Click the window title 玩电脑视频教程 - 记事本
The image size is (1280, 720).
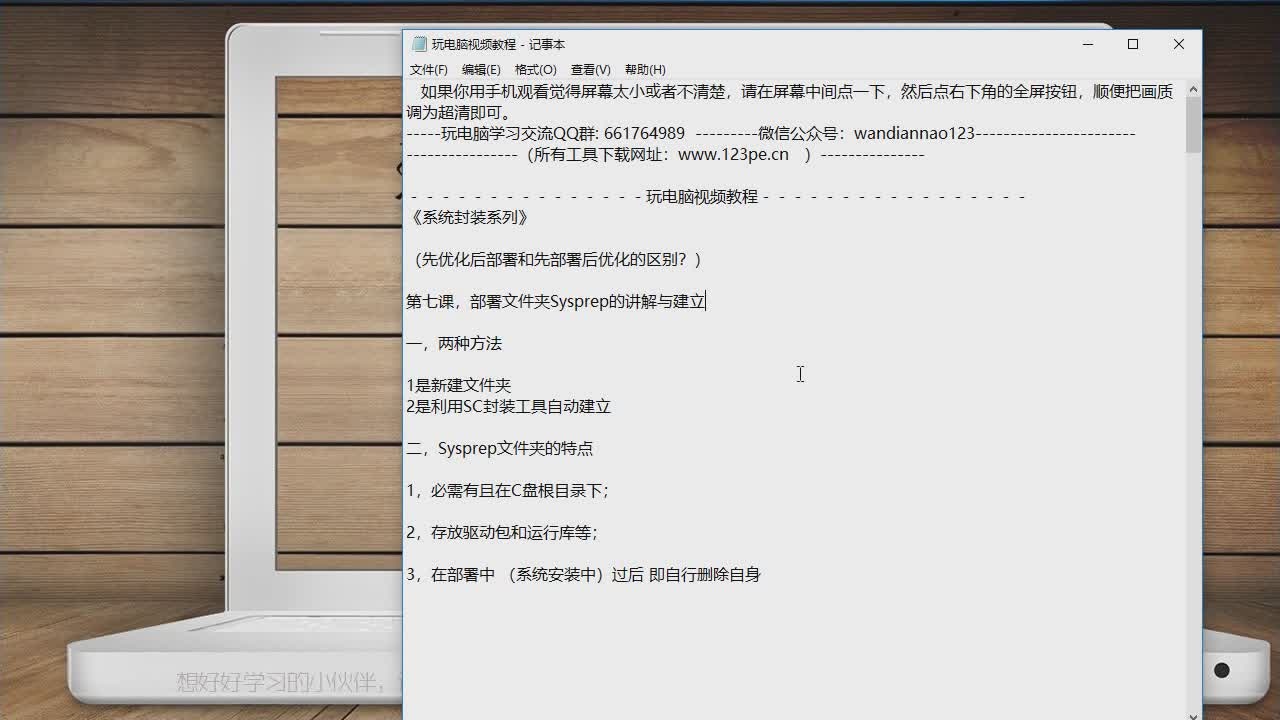pos(498,44)
